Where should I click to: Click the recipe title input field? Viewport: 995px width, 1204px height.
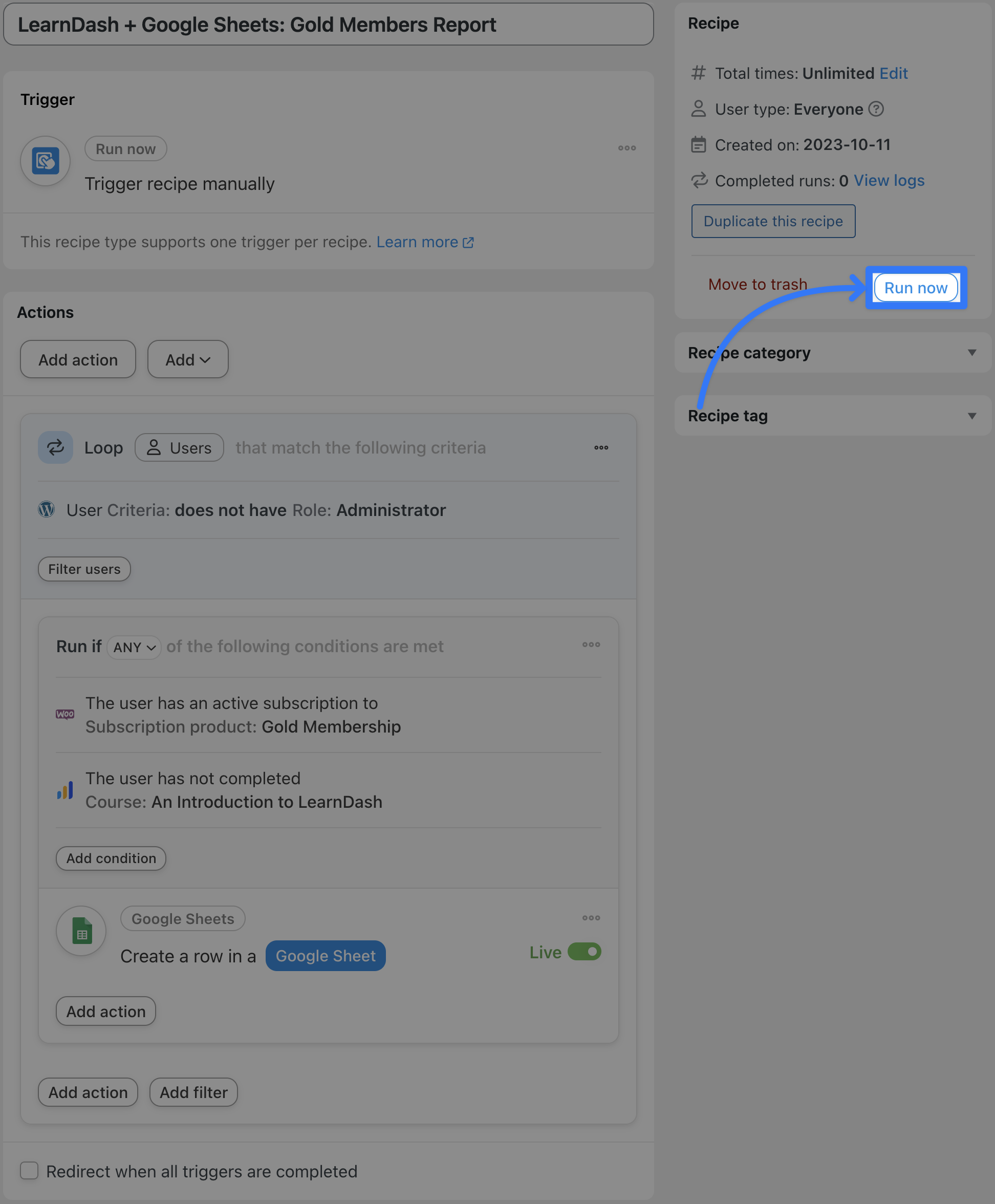pyautogui.click(x=329, y=25)
